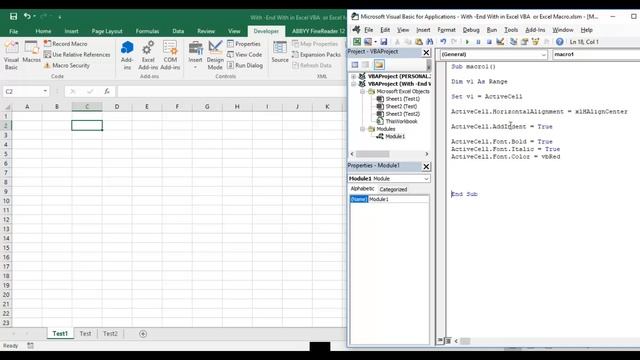Click the Undo icon in VBA toolbar
This screenshot has width=640, height=360.
443,42
